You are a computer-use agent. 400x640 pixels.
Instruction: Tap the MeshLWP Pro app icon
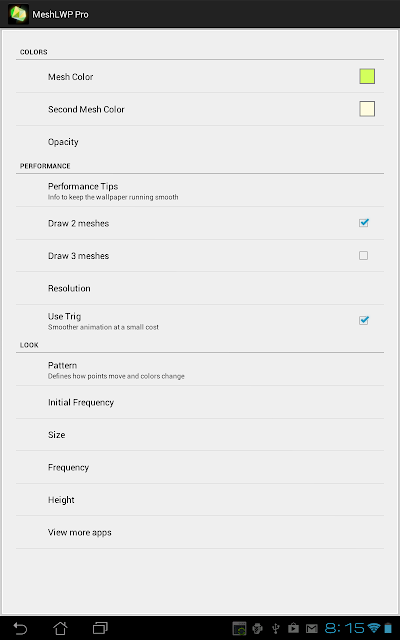[18, 14]
